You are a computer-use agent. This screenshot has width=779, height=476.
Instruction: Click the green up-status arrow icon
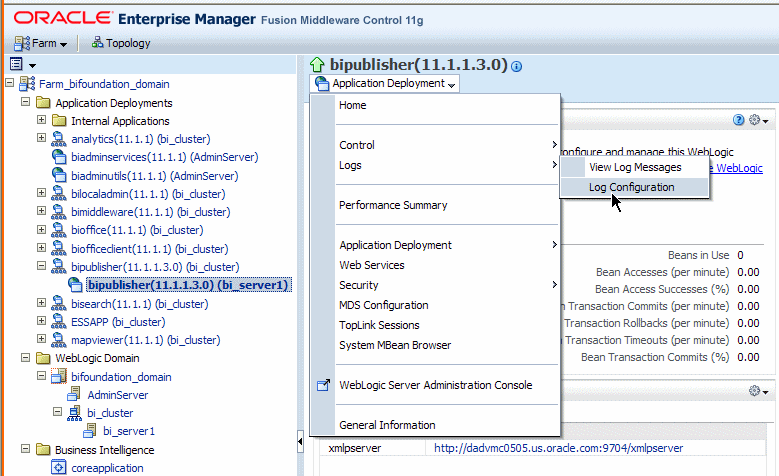tap(317, 65)
